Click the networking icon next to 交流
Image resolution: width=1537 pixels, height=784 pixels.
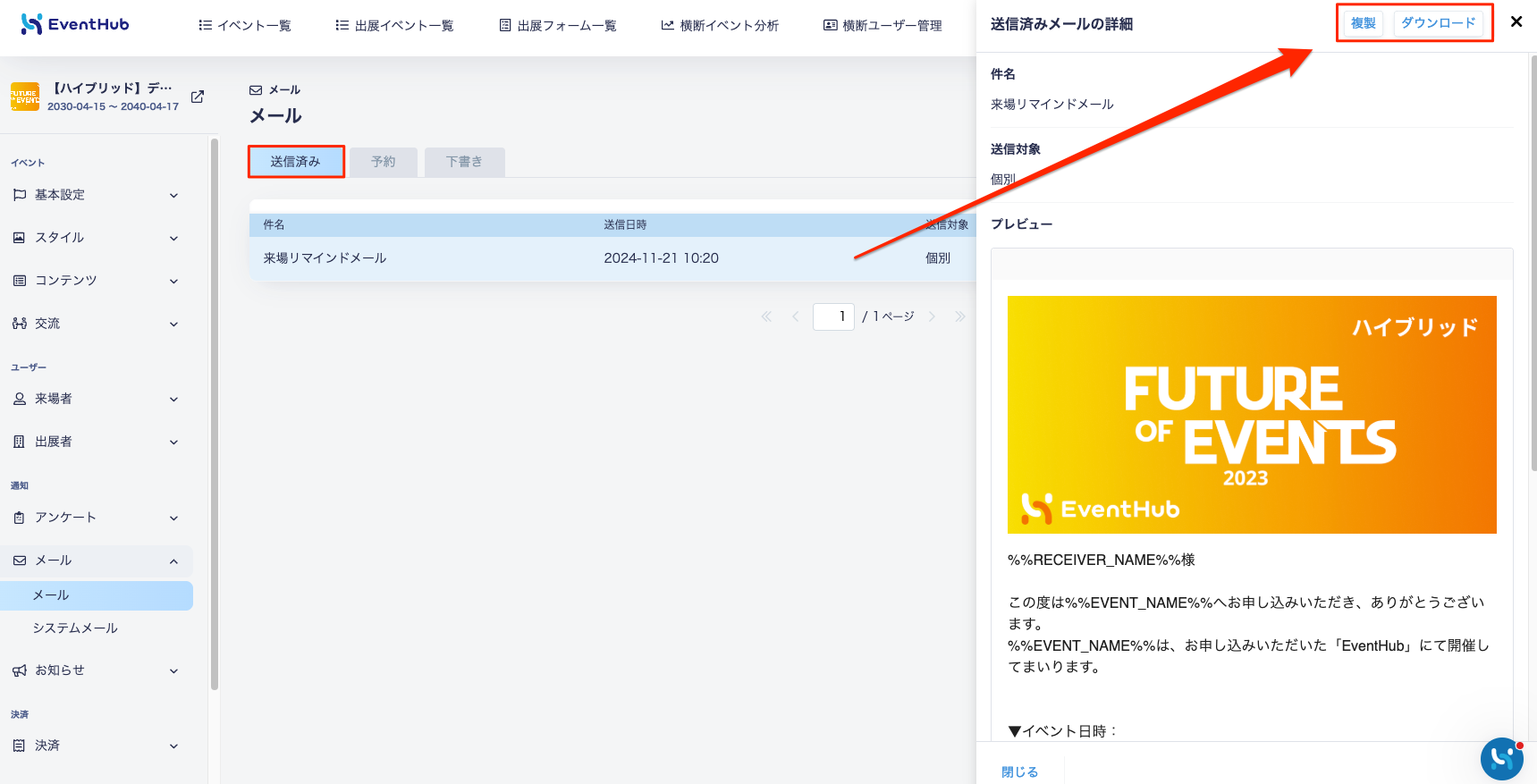(20, 324)
